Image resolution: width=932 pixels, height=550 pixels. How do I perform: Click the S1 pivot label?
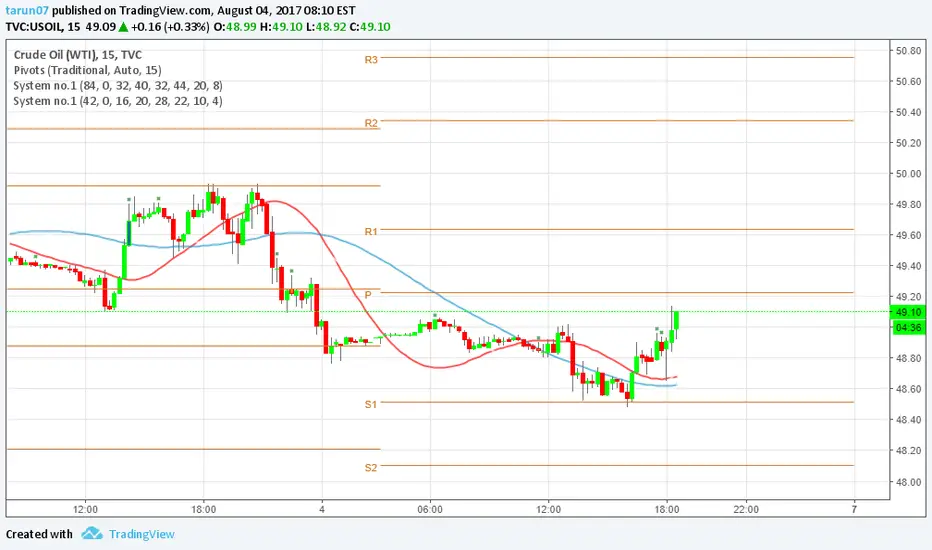[x=371, y=404]
